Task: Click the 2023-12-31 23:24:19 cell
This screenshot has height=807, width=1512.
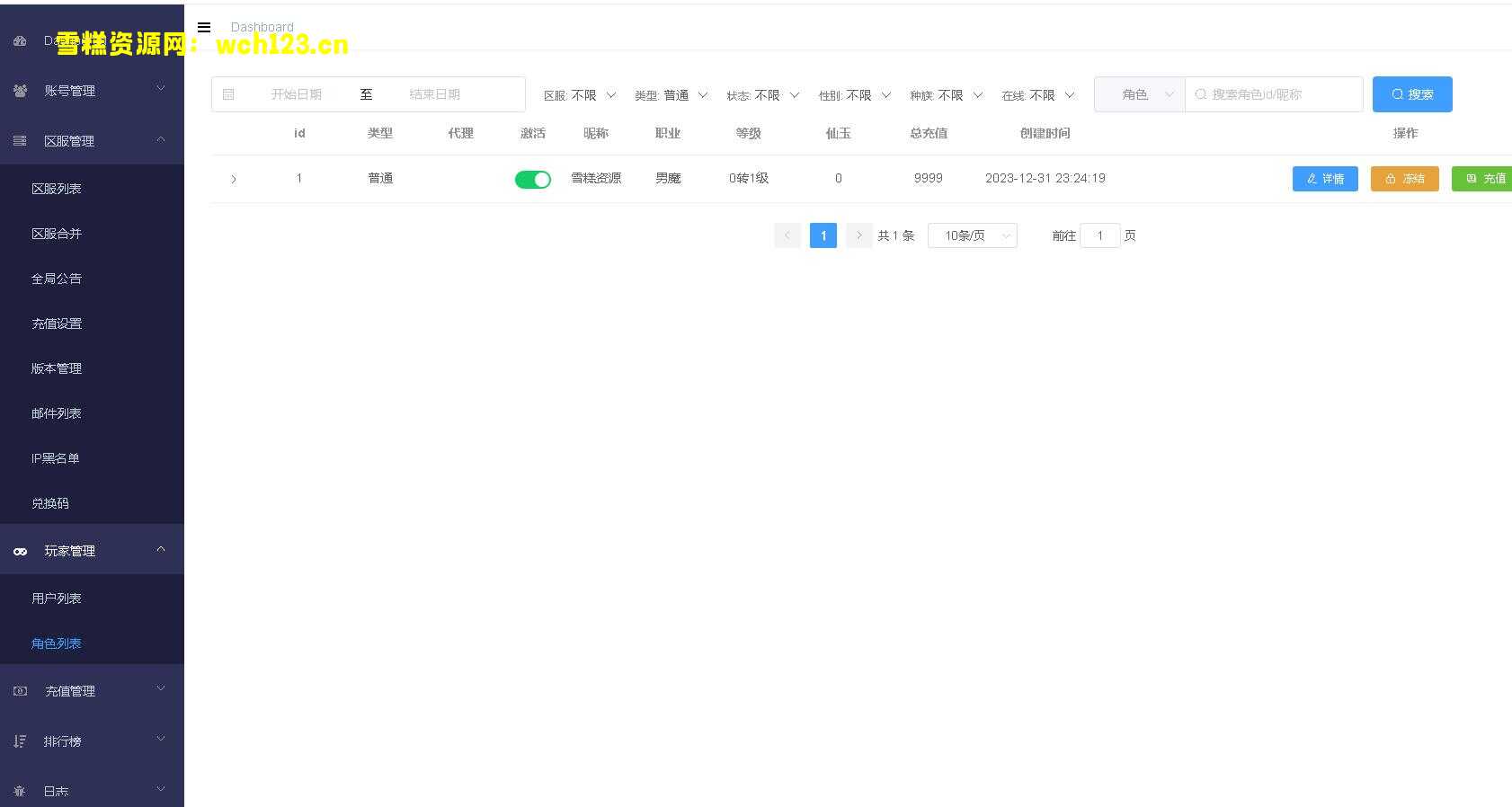Action: [x=1045, y=178]
